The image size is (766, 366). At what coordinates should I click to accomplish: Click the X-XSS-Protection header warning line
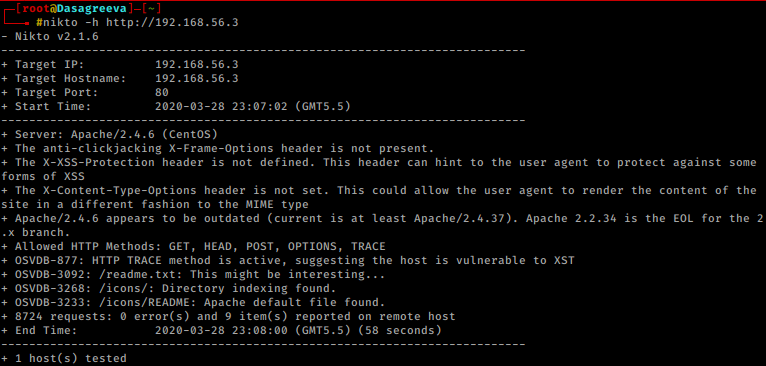coord(379,169)
